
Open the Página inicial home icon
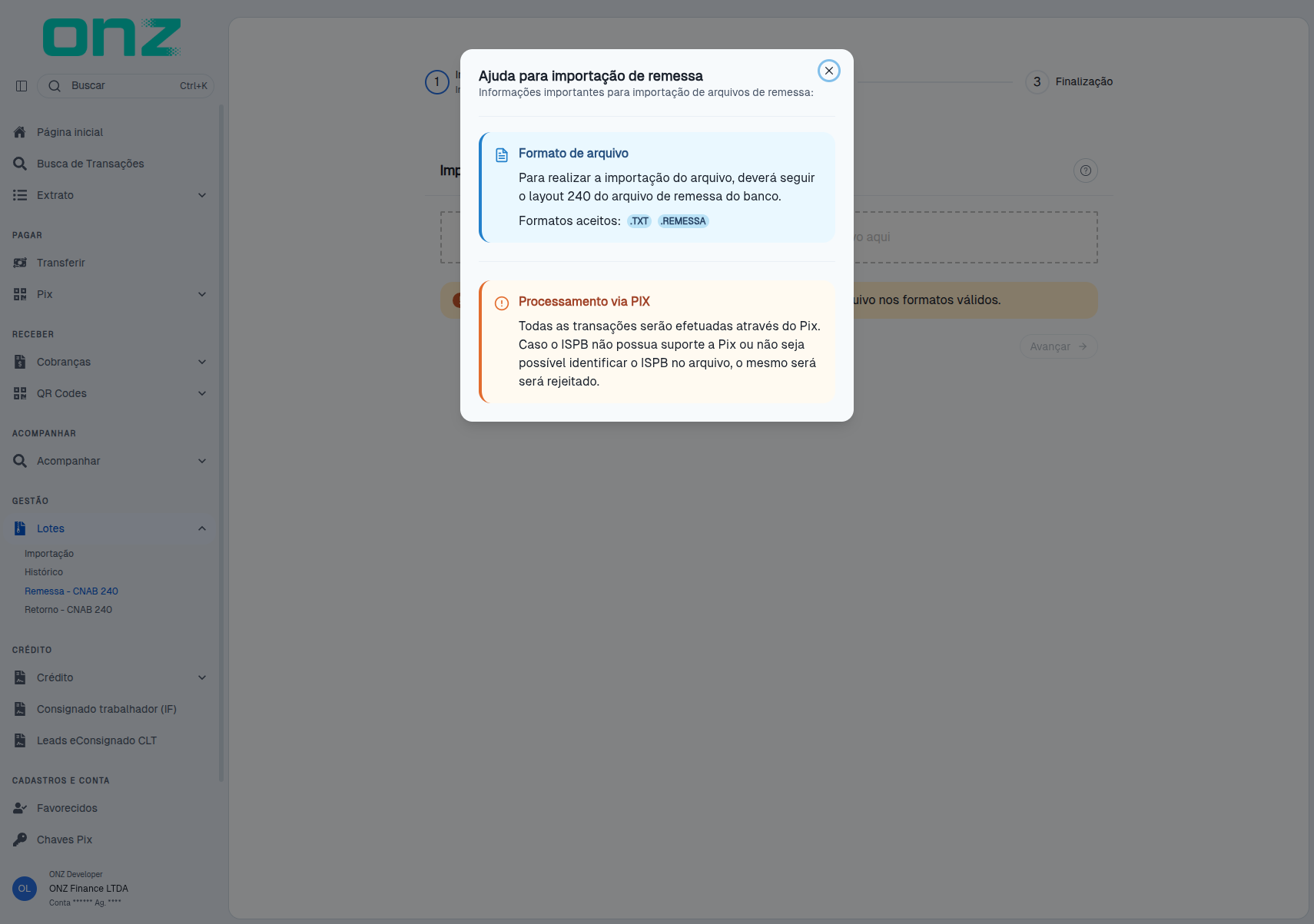[x=20, y=132]
